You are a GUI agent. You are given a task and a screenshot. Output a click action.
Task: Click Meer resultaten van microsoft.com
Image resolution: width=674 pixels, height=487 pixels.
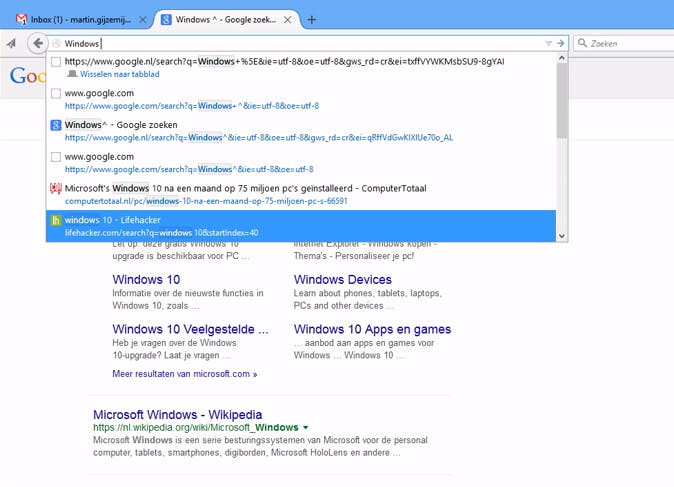tap(184, 374)
